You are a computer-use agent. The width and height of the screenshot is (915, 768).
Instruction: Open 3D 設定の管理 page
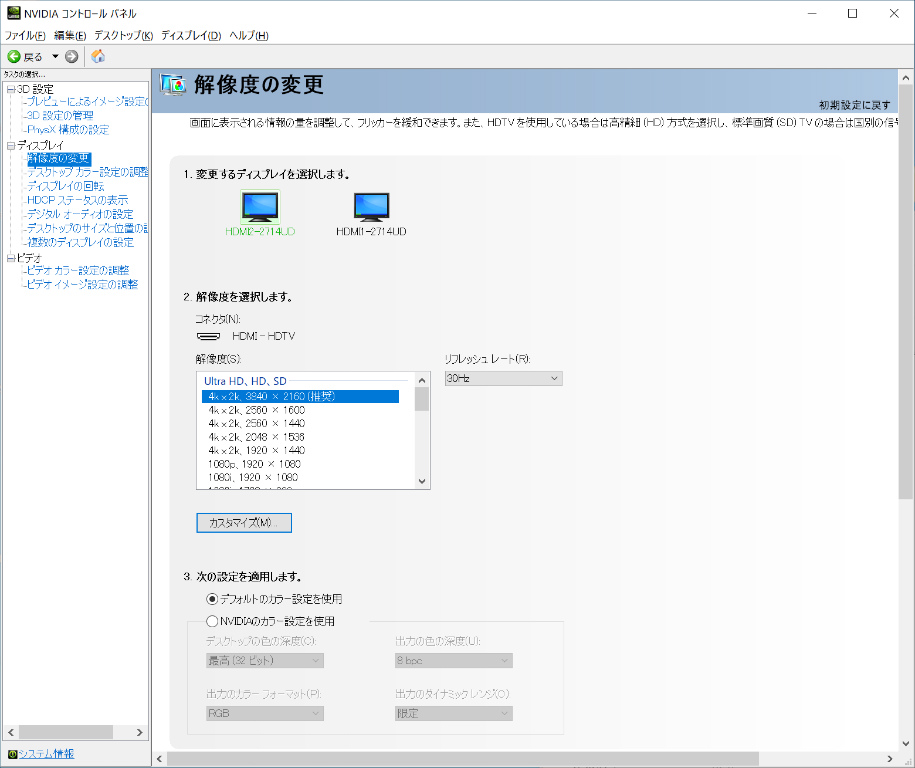tap(60, 116)
